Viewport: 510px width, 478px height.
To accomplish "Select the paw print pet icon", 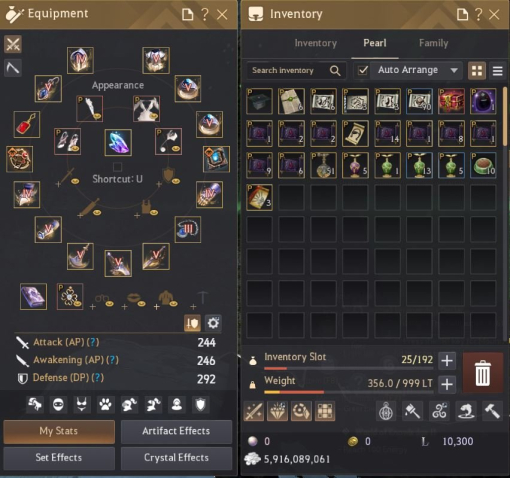I will (105, 405).
